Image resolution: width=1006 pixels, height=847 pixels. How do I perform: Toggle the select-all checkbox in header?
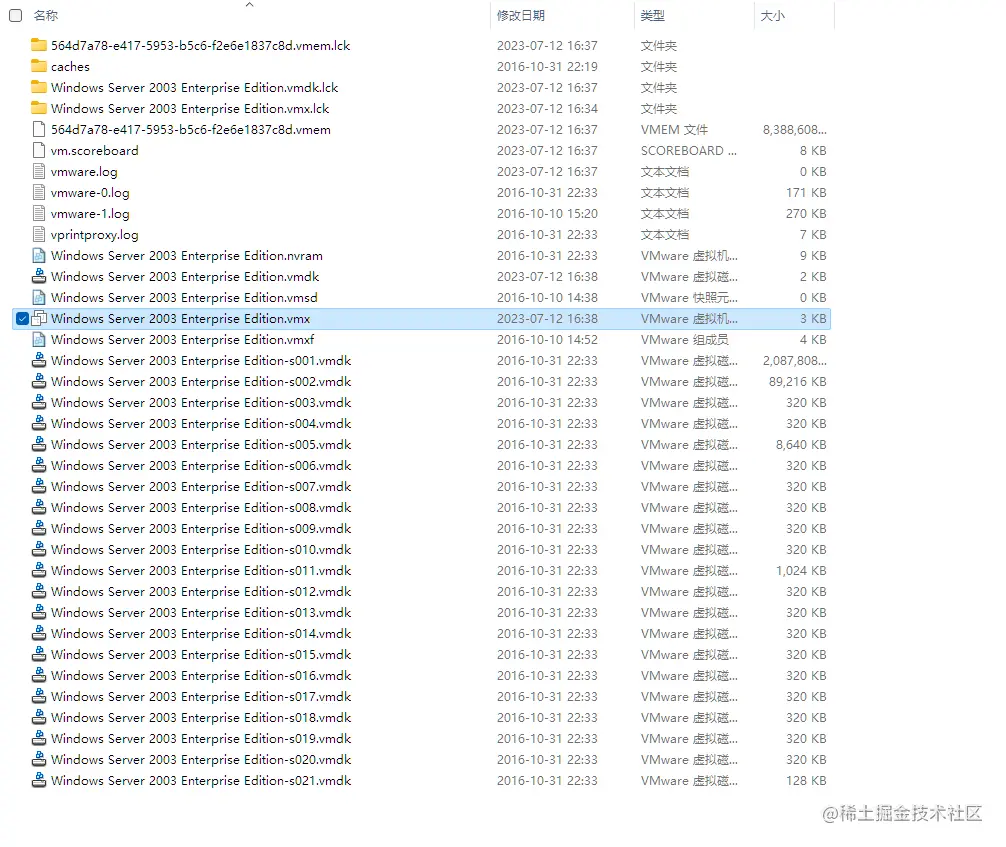pos(15,15)
